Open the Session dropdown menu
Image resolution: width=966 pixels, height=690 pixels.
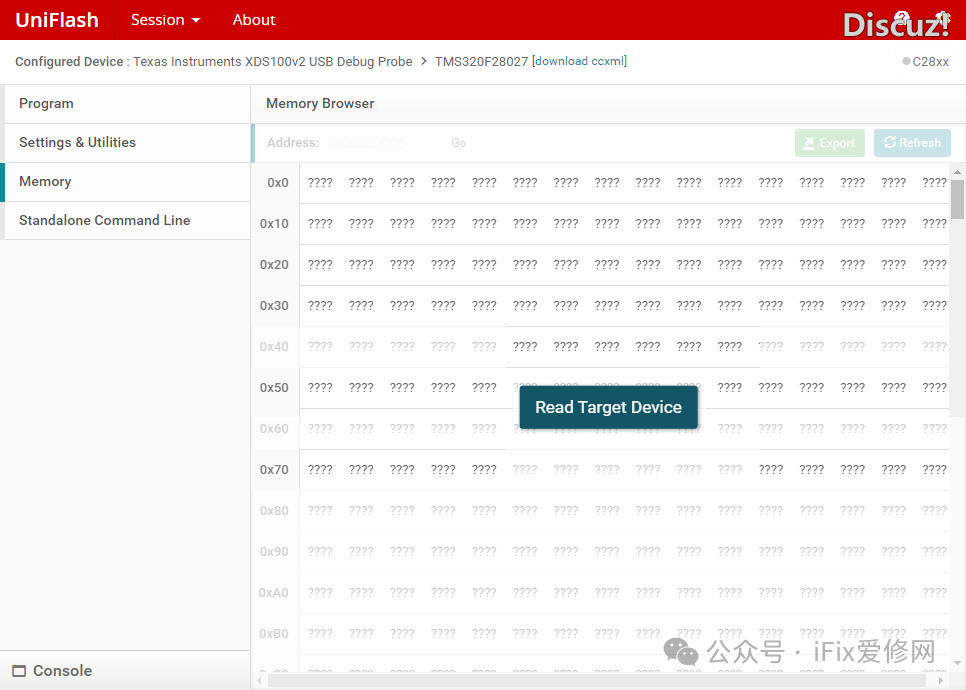pyautogui.click(x=165, y=20)
